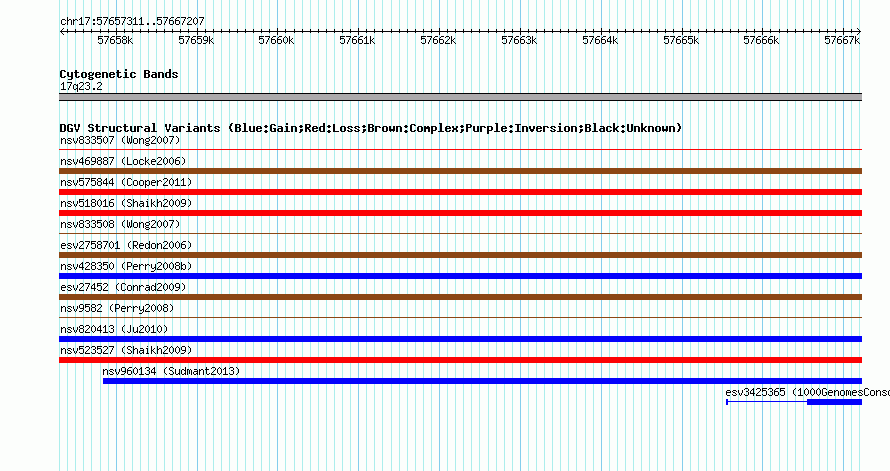Click the blue gain bar for nsv428350

coord(460,276)
